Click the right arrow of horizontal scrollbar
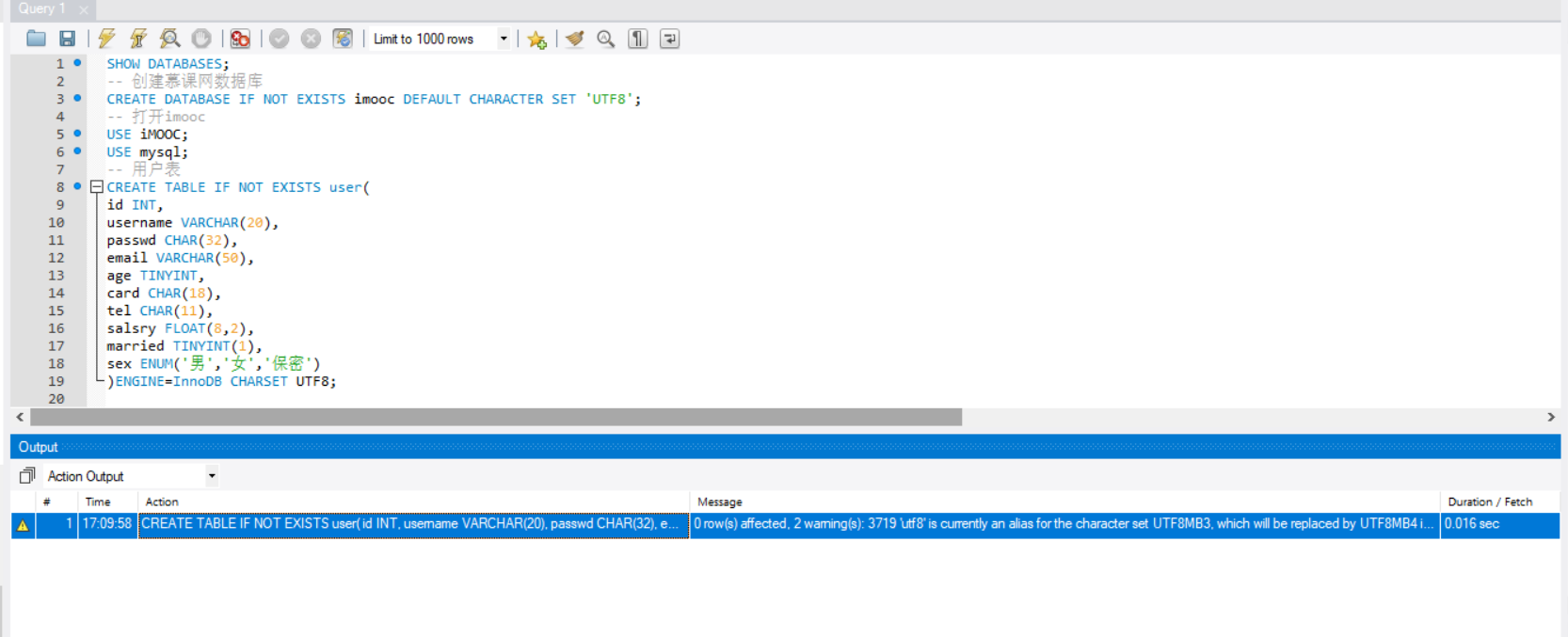This screenshot has width=1568, height=637. click(1551, 417)
